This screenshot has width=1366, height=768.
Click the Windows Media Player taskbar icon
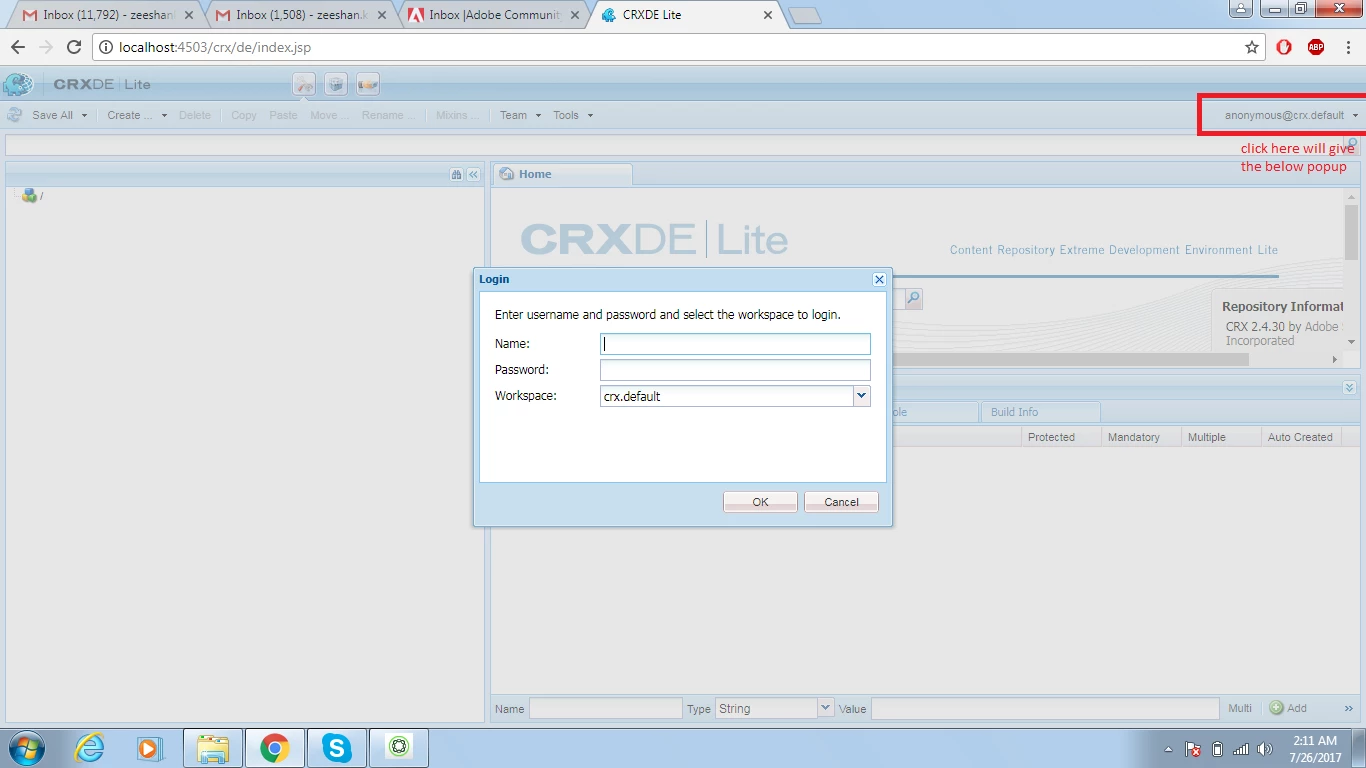coord(150,748)
